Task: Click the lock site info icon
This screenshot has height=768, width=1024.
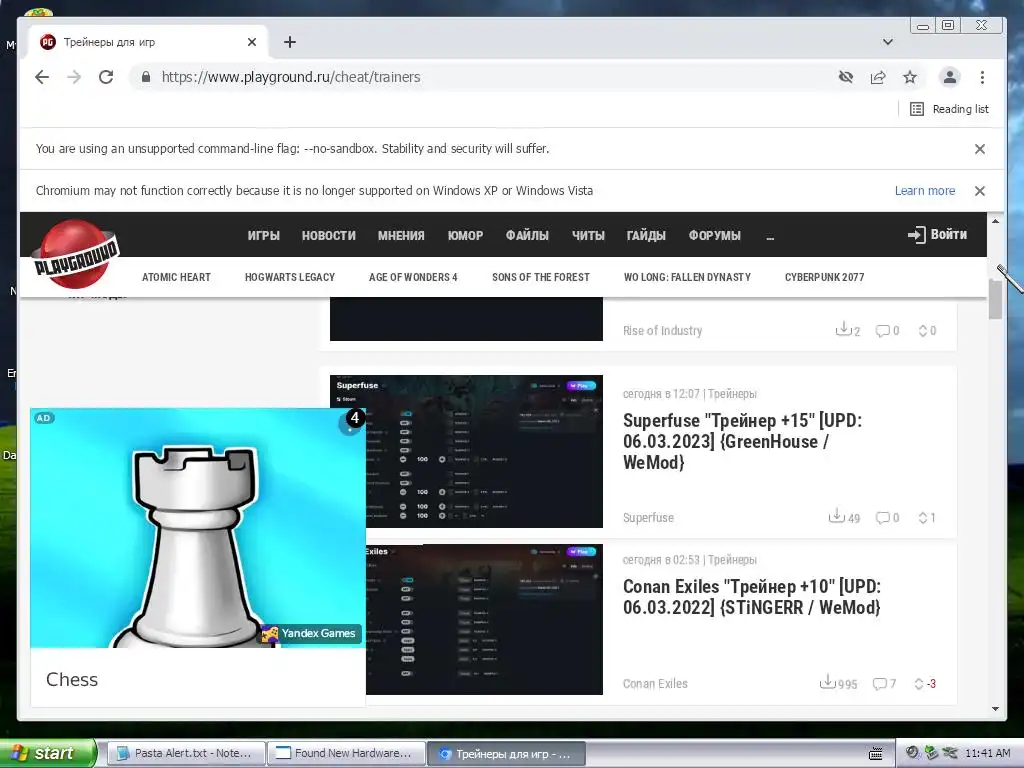Action: click(146, 77)
